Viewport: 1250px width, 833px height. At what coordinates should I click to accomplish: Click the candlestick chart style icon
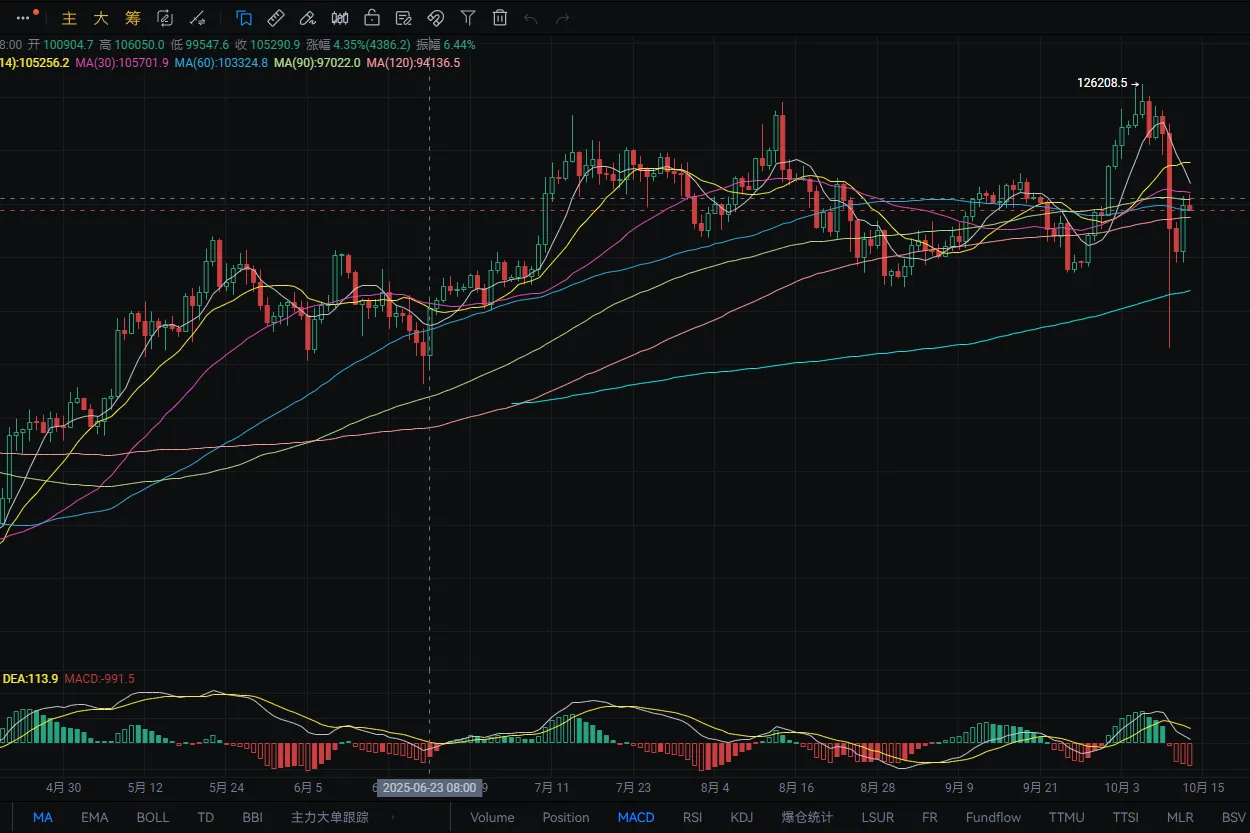(340, 18)
